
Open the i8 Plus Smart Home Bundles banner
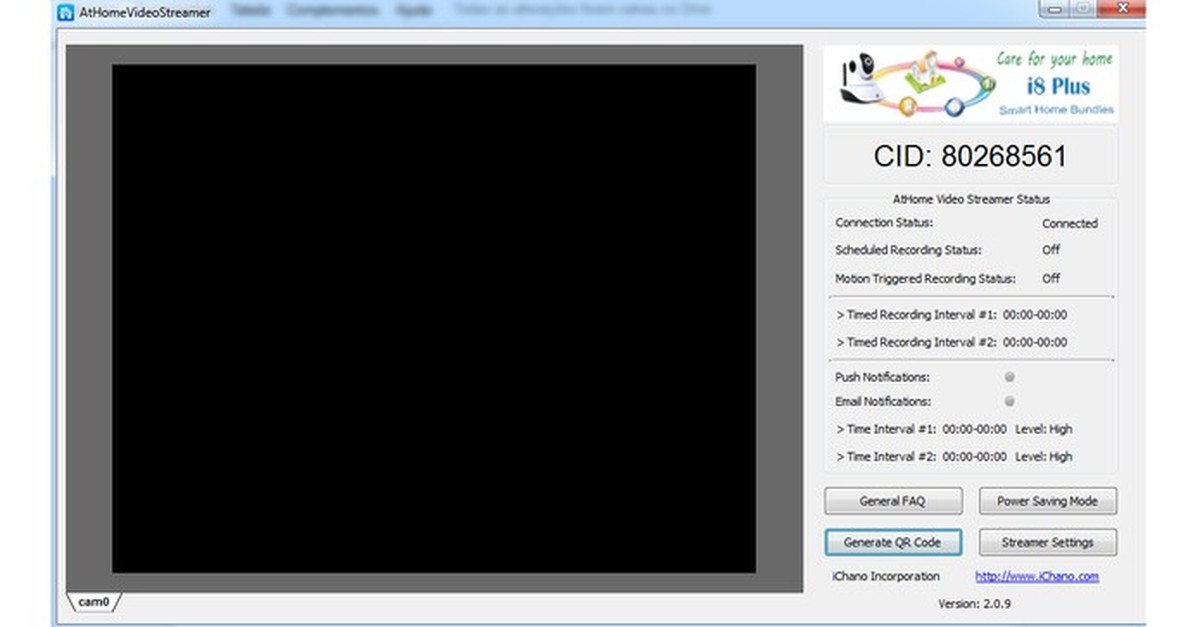970,84
